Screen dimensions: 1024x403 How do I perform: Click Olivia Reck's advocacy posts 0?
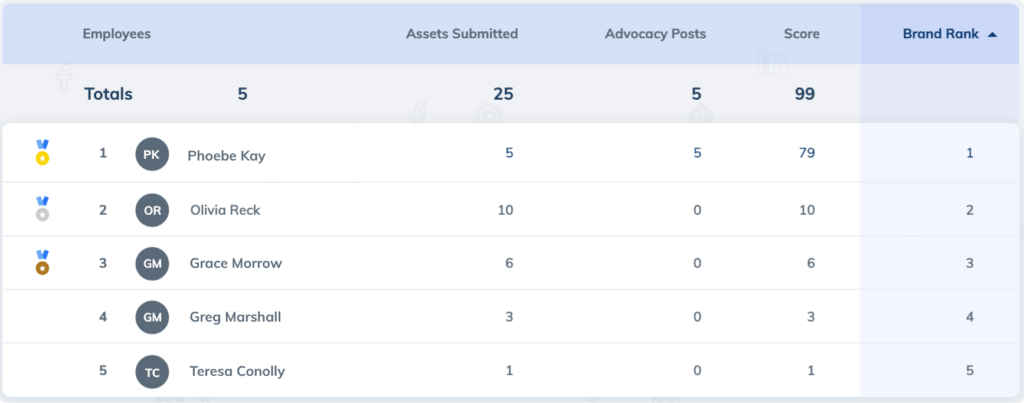697,210
